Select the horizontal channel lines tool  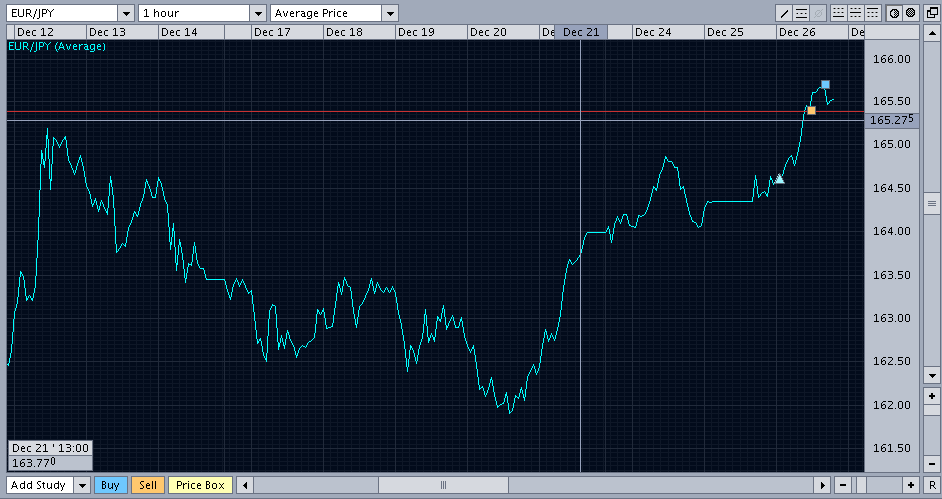click(801, 13)
